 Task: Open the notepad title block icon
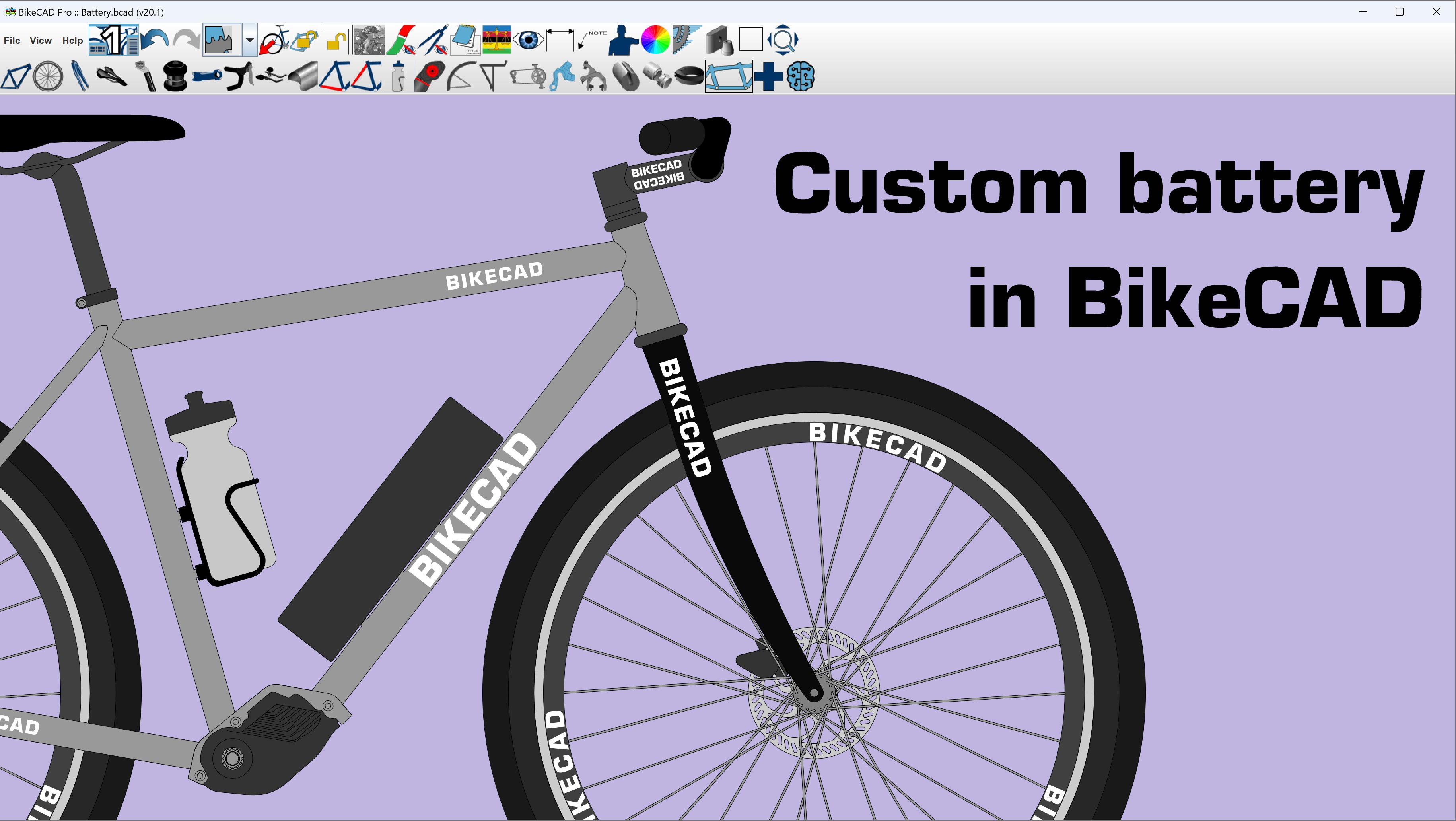point(465,40)
